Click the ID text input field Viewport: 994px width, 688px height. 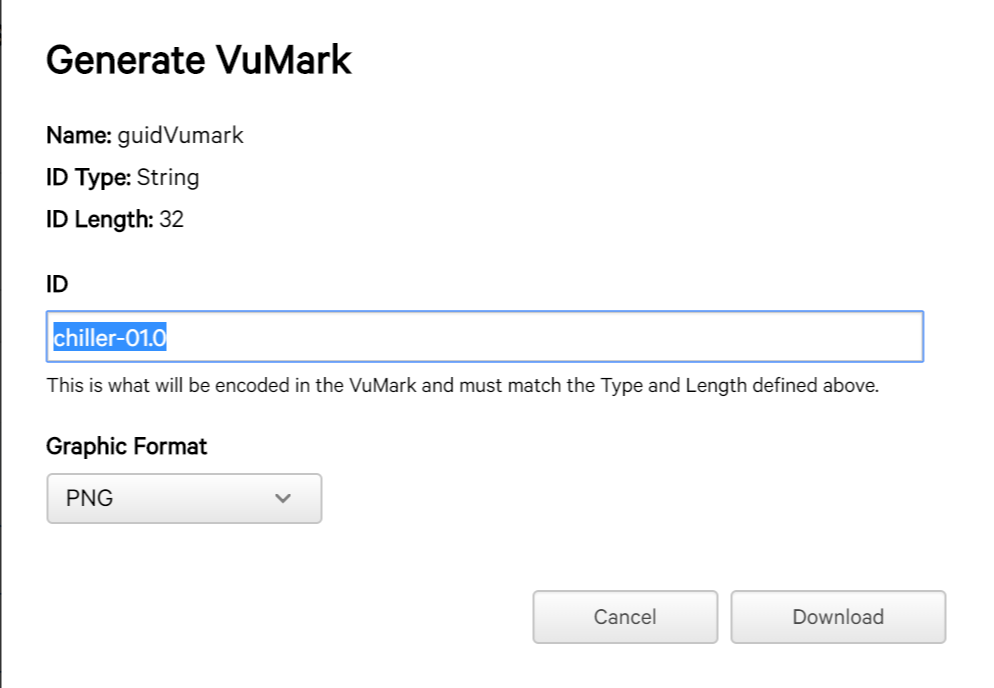484,337
